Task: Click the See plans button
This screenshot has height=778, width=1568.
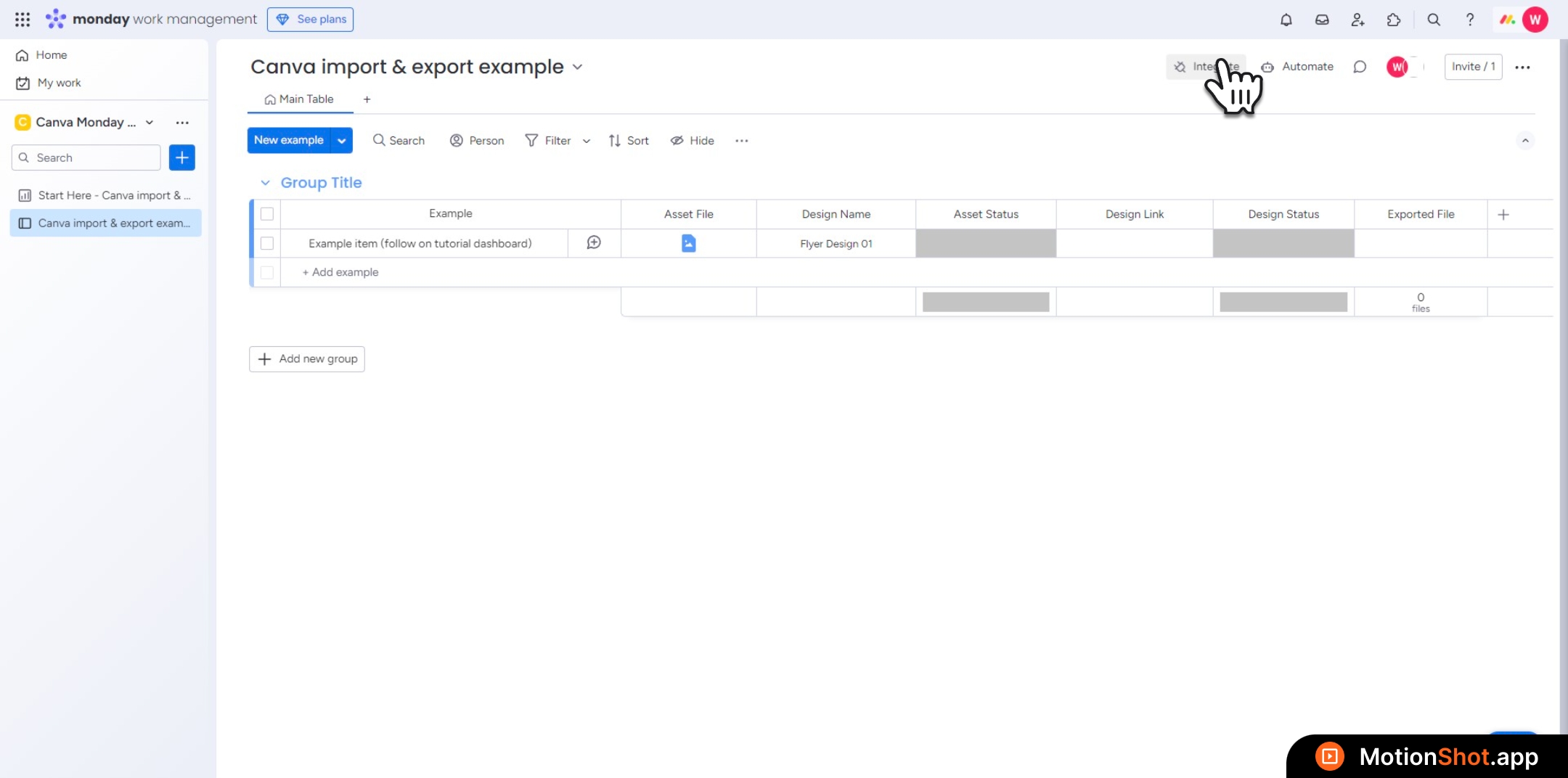Action: coord(311,20)
